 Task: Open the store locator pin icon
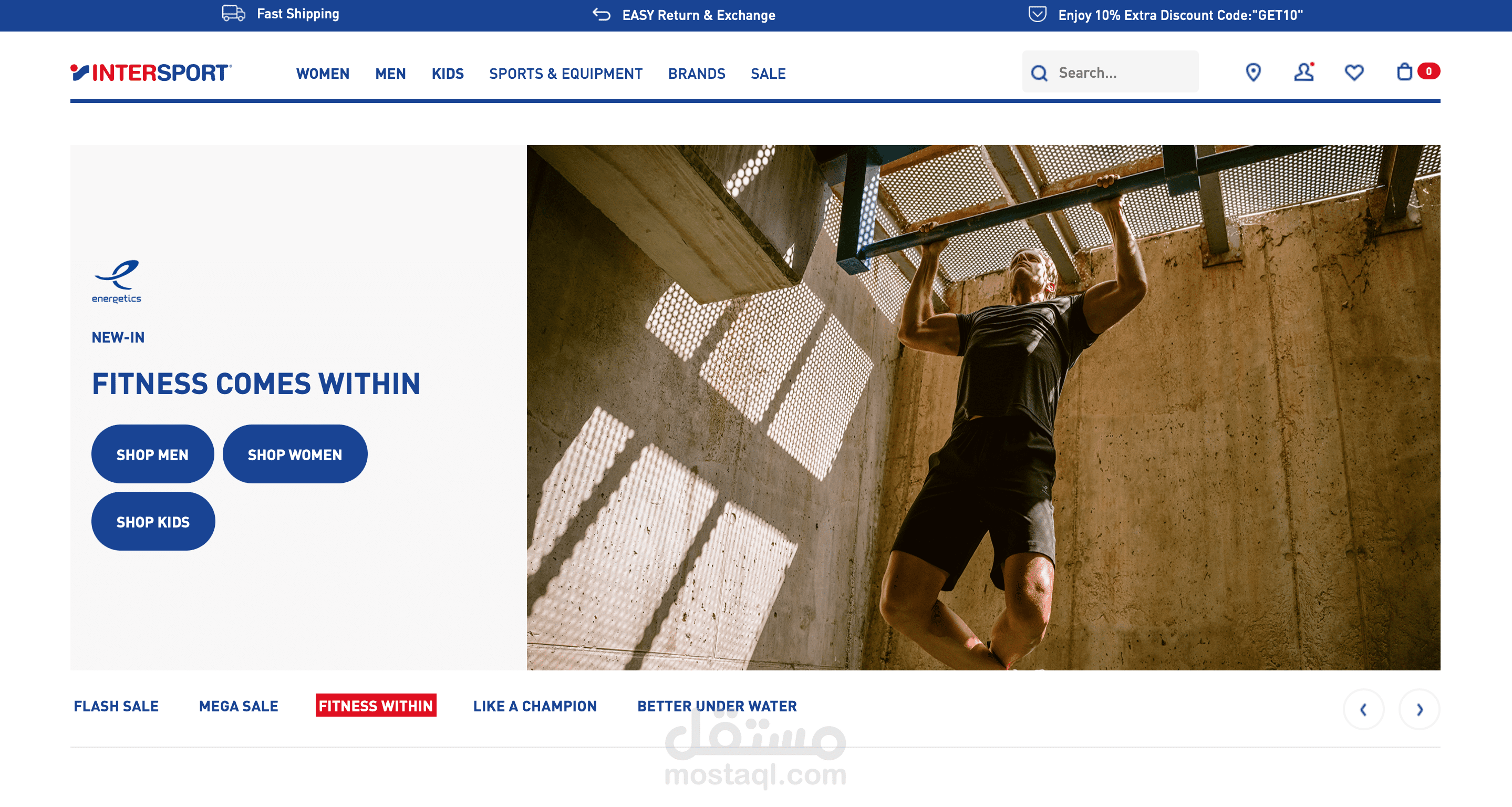1253,72
